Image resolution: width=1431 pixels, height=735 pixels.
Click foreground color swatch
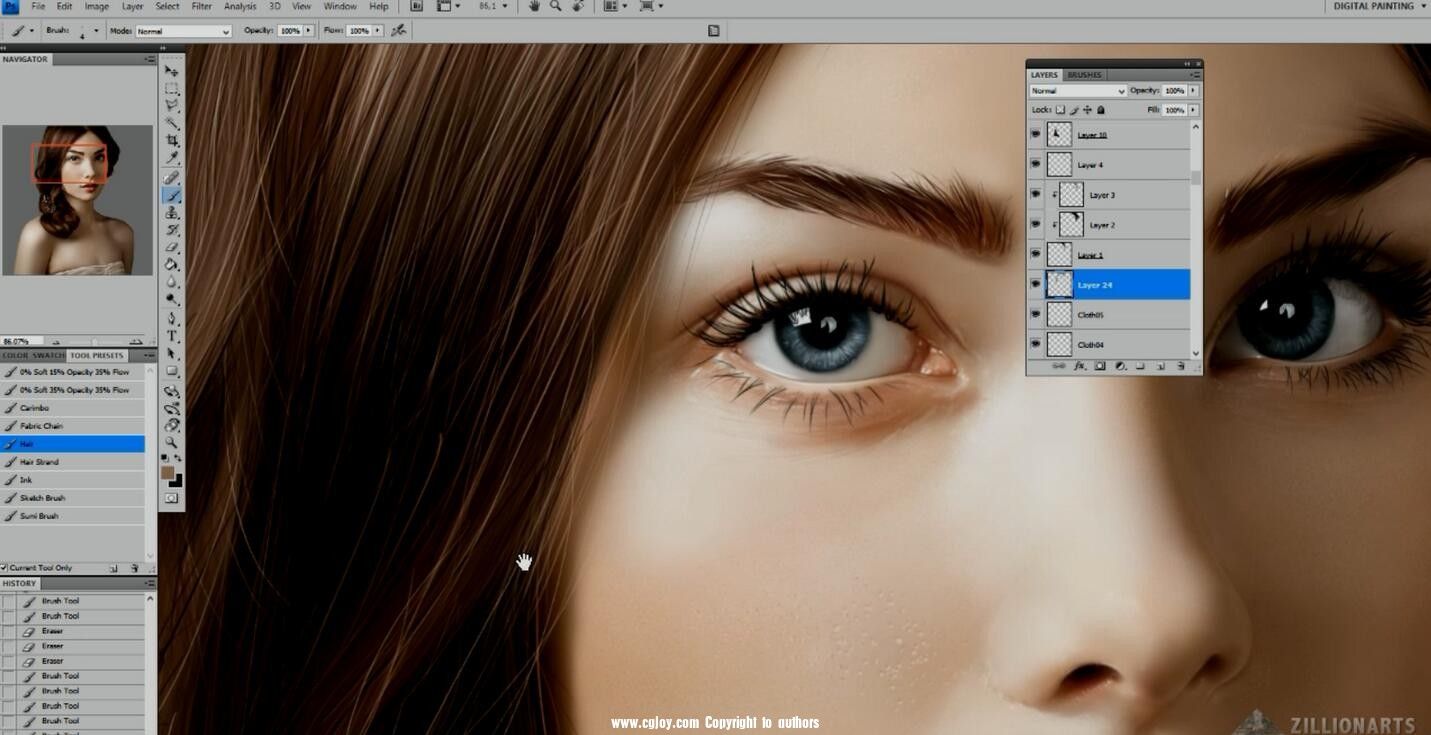click(x=168, y=472)
